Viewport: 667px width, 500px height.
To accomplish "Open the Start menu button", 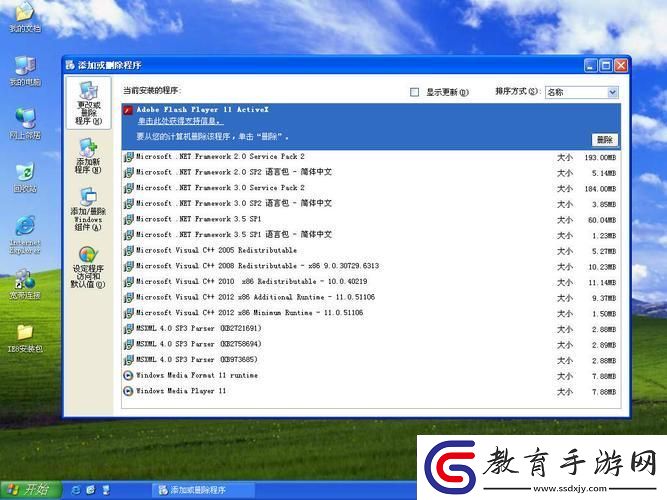I will tap(31, 490).
